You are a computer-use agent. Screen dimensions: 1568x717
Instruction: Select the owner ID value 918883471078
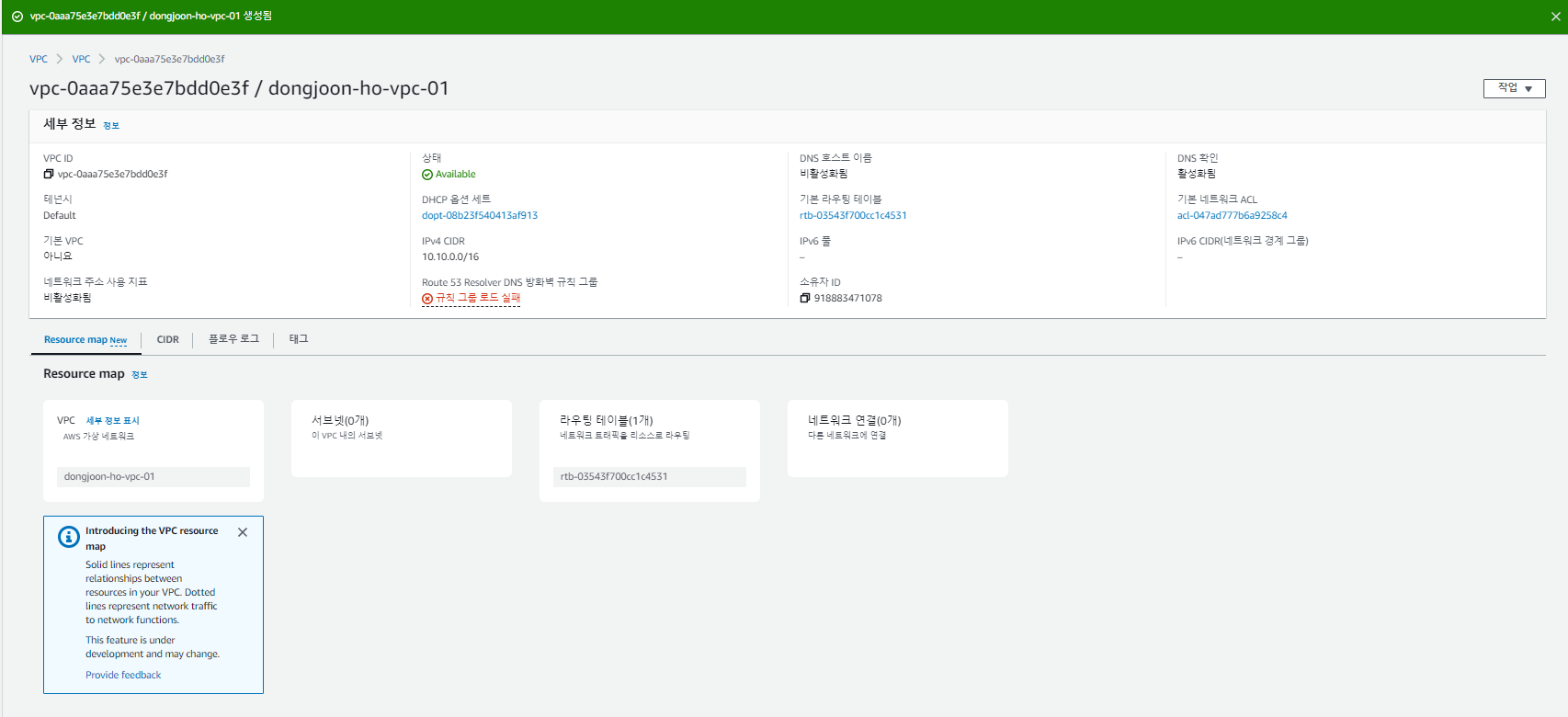847,298
